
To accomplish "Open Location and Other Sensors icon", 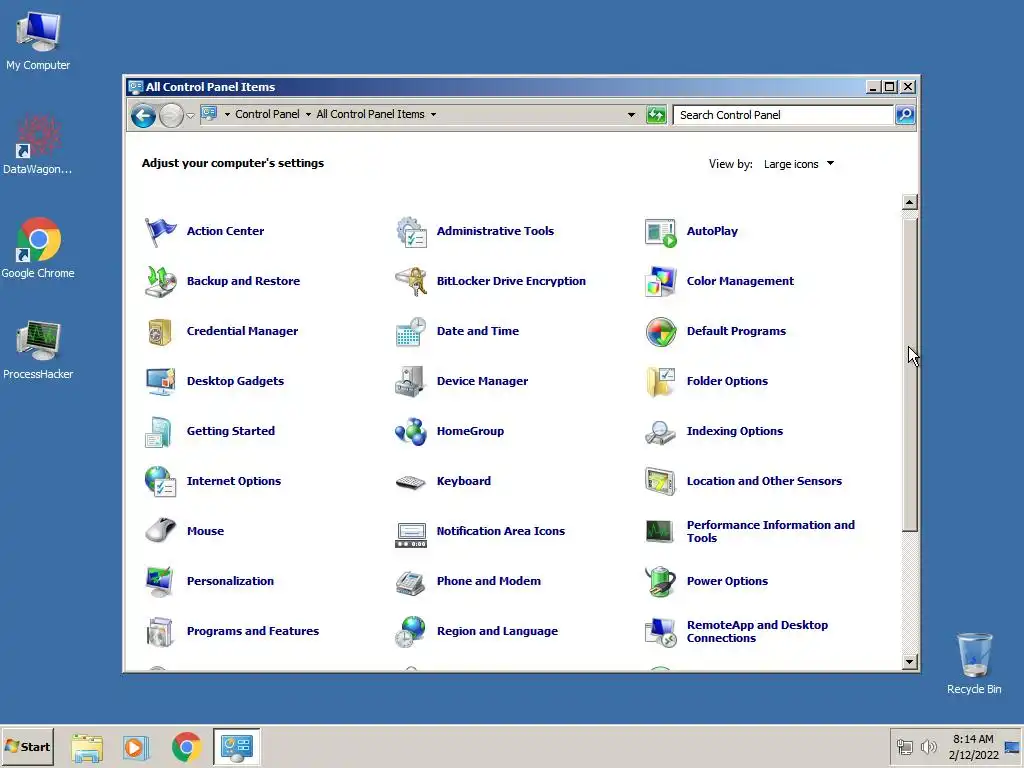I will click(660, 481).
